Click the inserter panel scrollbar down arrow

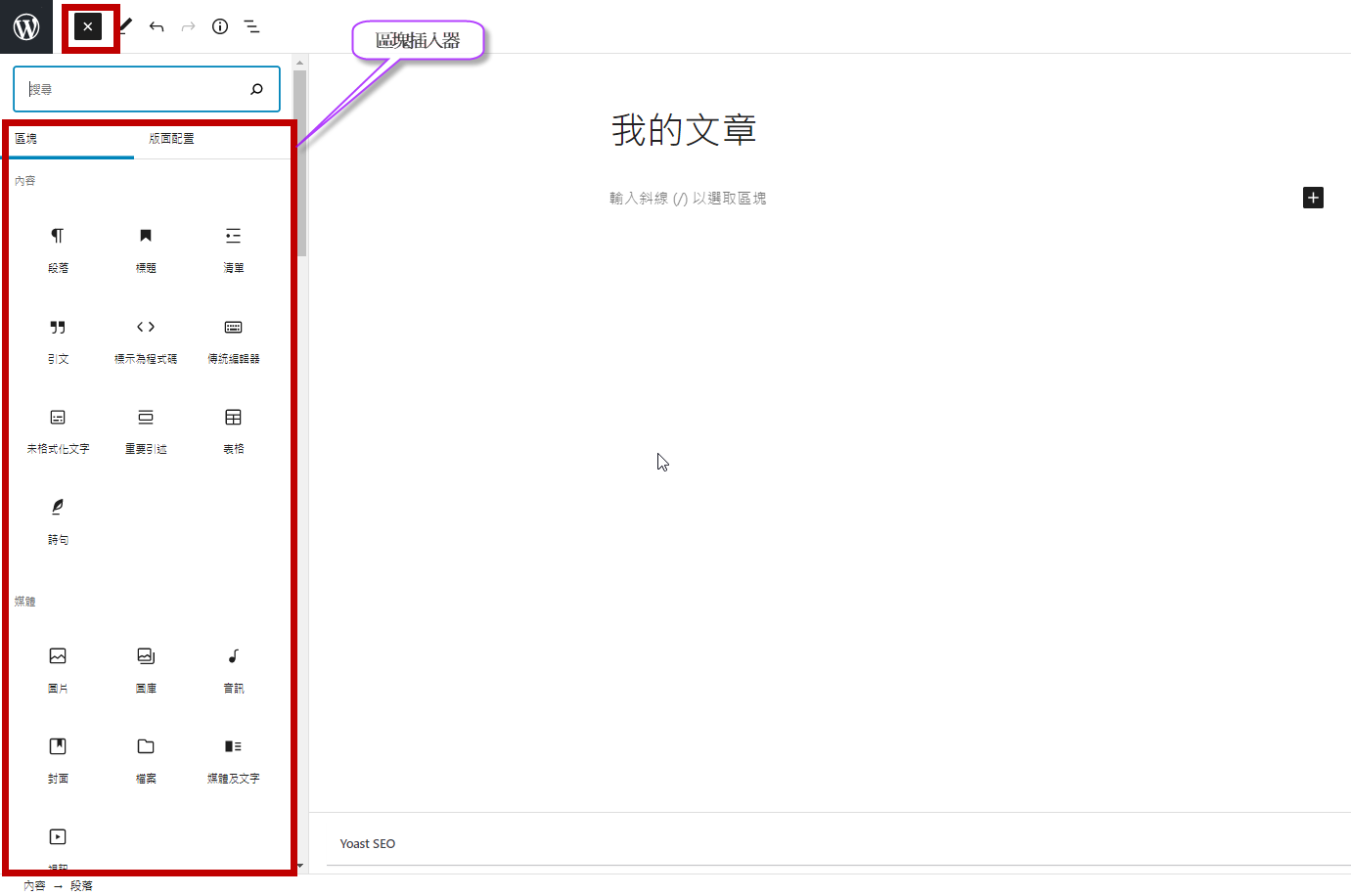[300, 865]
